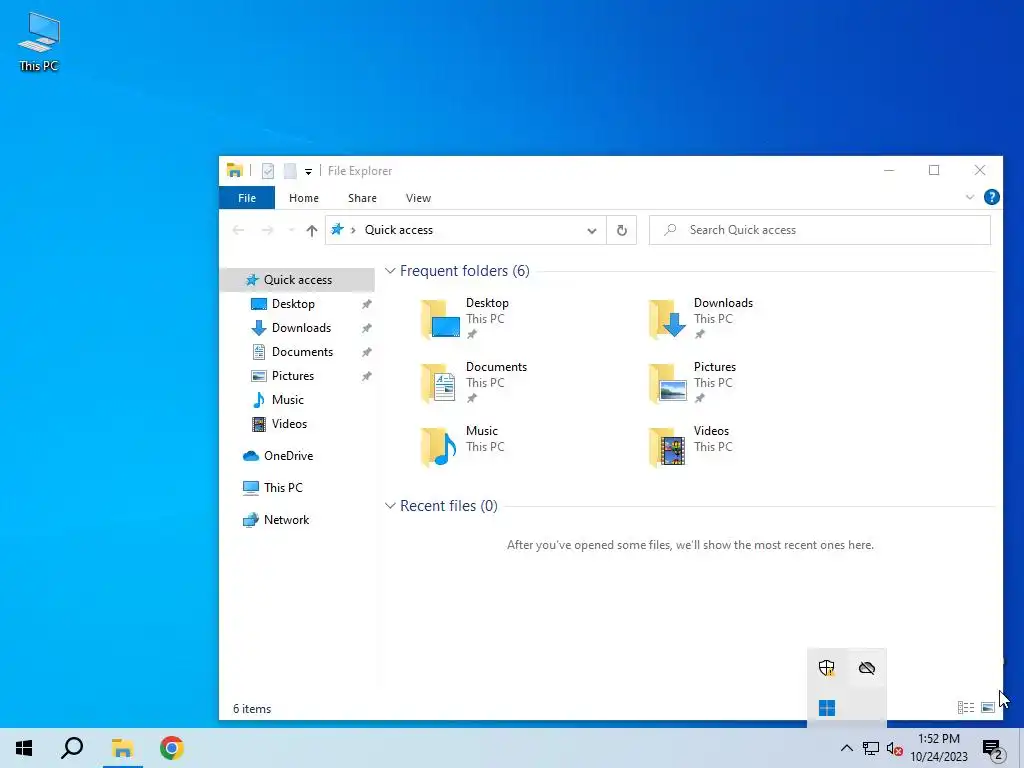Collapse the Recent files group

[x=390, y=505]
